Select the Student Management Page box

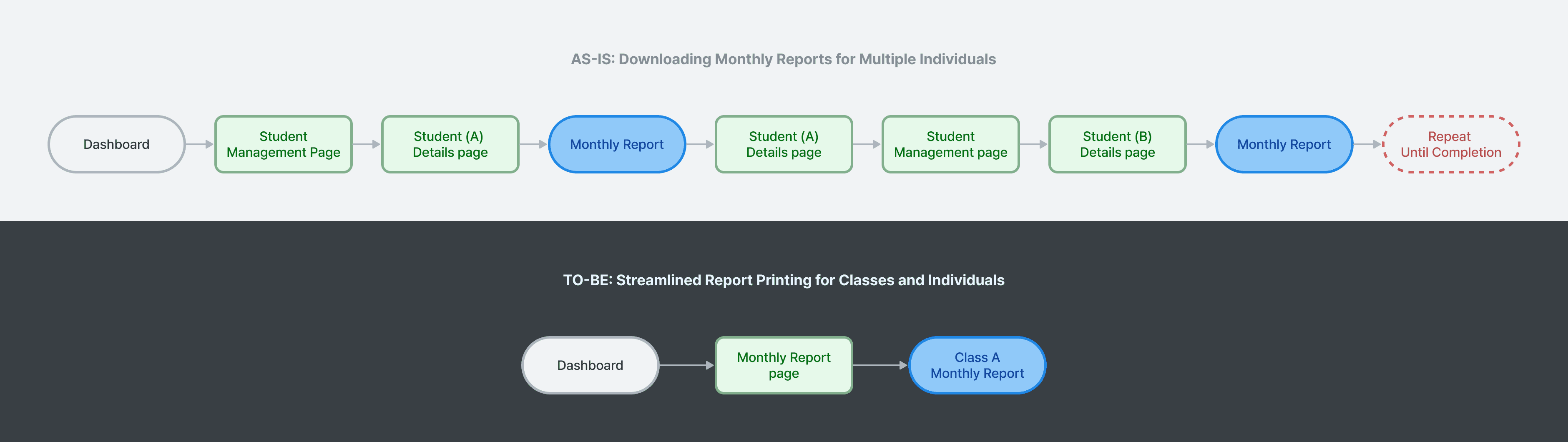tap(284, 144)
